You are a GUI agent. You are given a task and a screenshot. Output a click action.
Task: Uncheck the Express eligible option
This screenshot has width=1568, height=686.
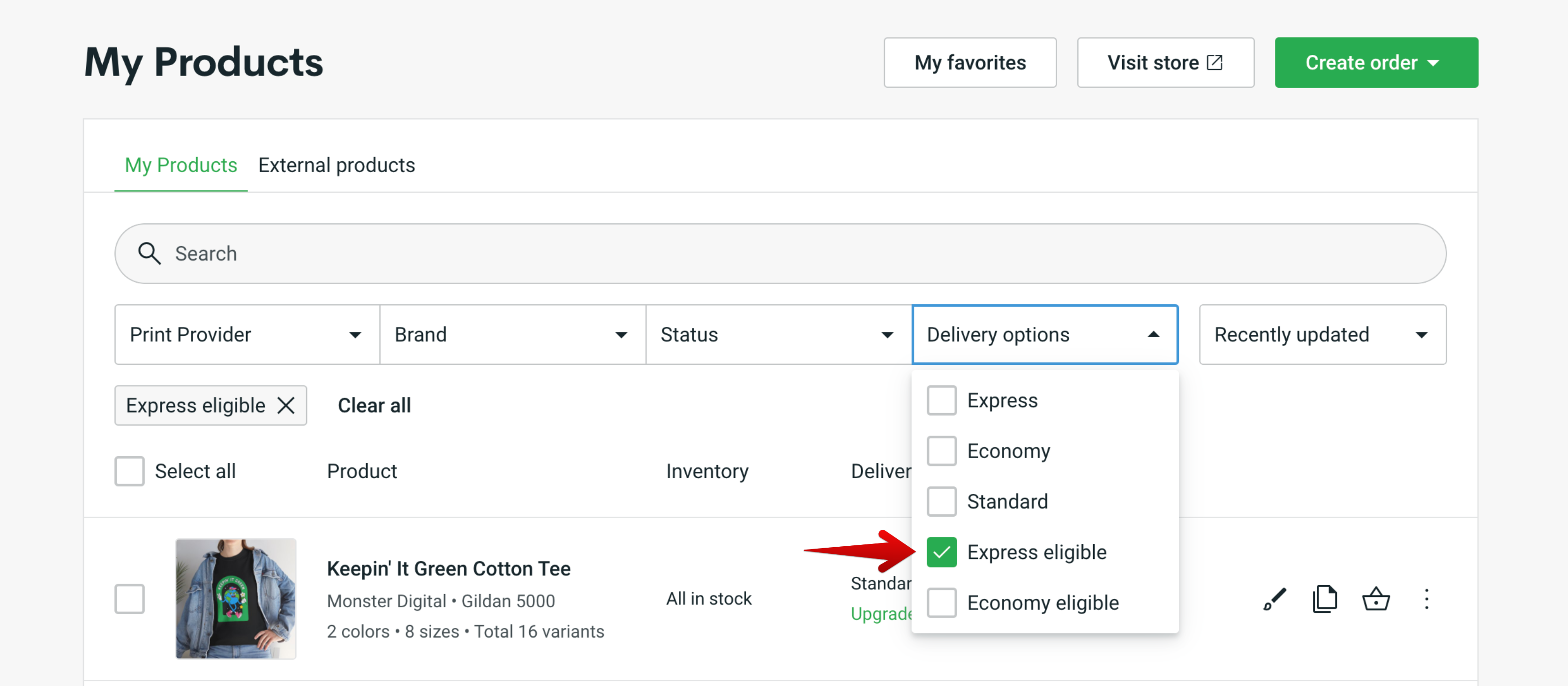pyautogui.click(x=942, y=552)
